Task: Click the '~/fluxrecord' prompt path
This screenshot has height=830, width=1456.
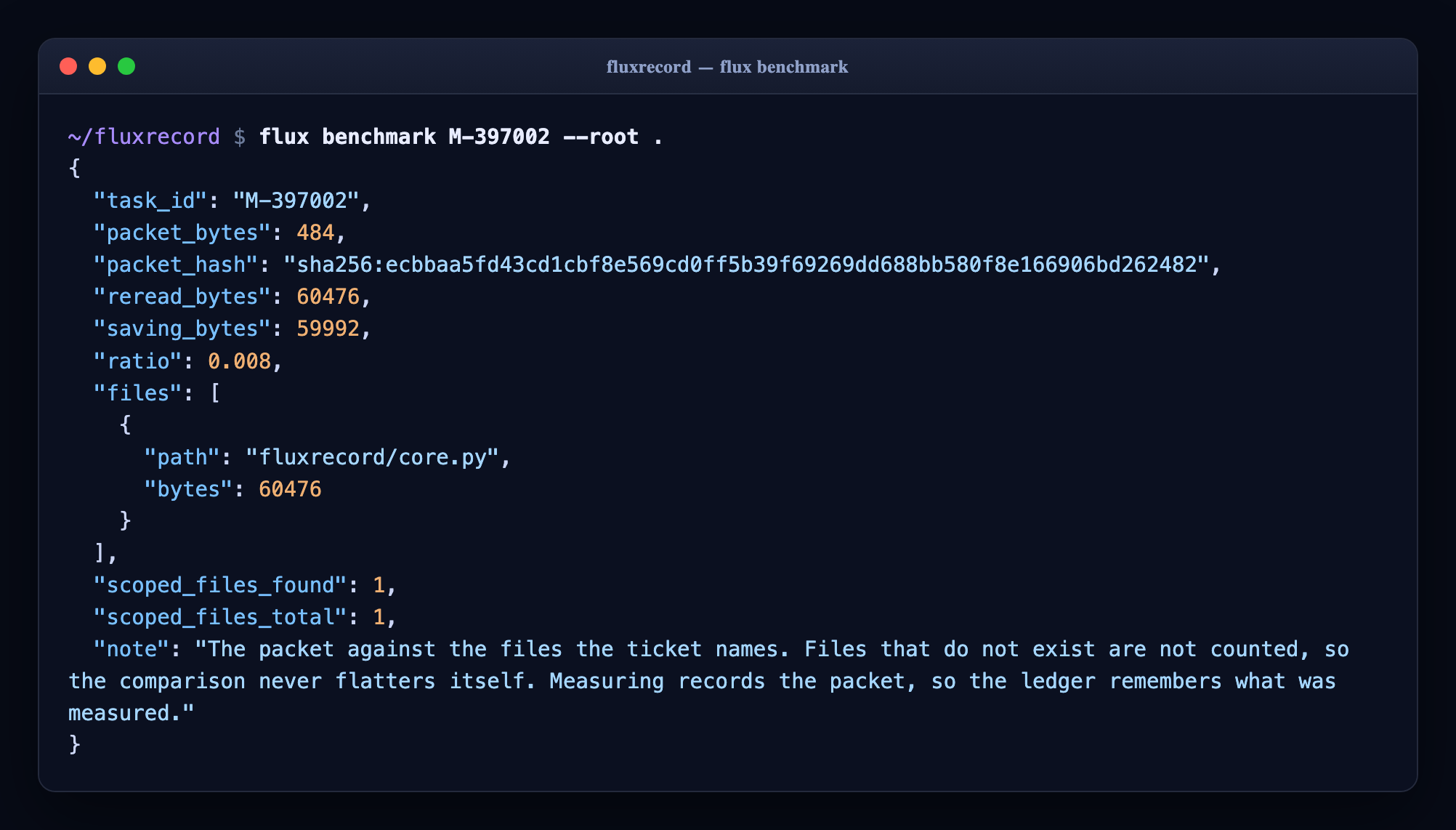Action: pos(144,137)
